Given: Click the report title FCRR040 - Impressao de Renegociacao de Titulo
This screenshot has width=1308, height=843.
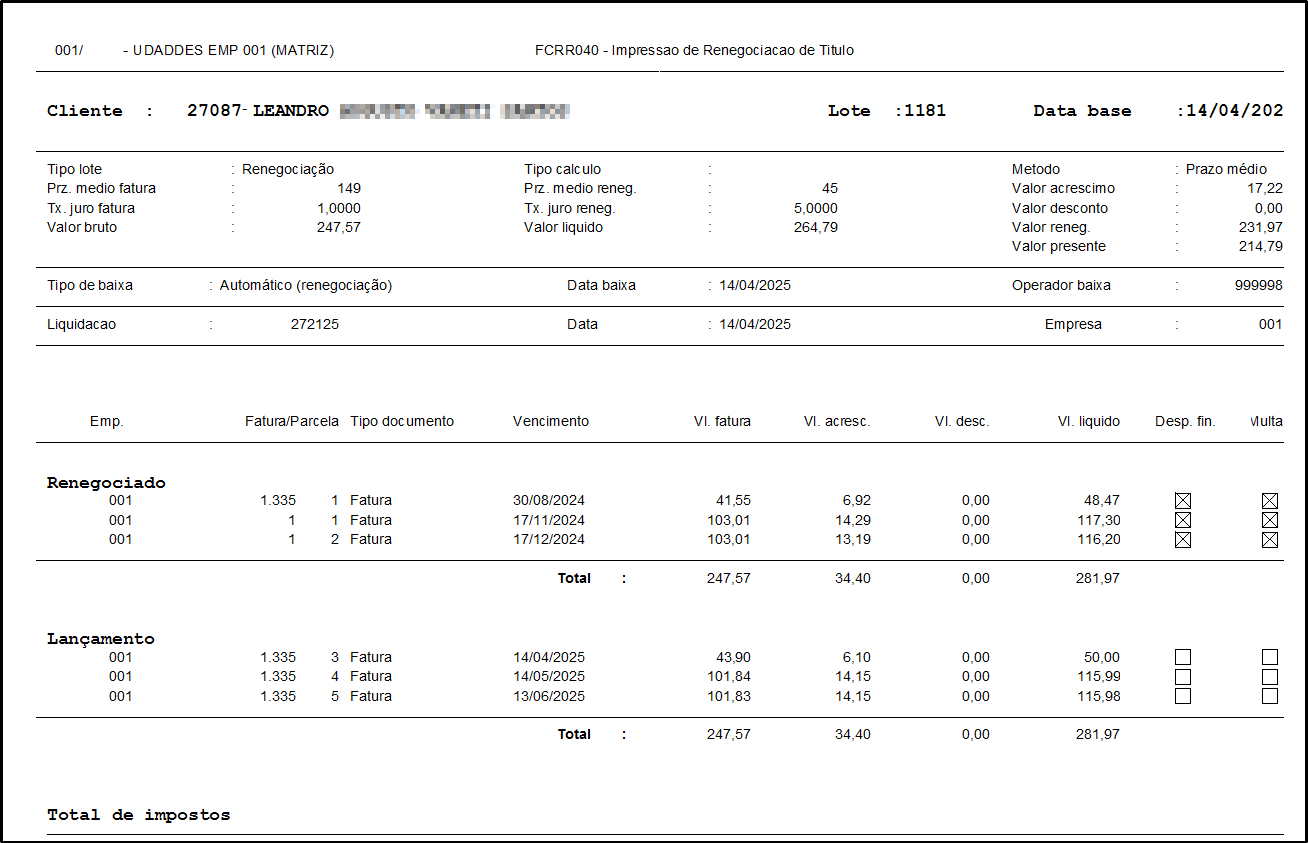Looking at the screenshot, I should [694, 50].
